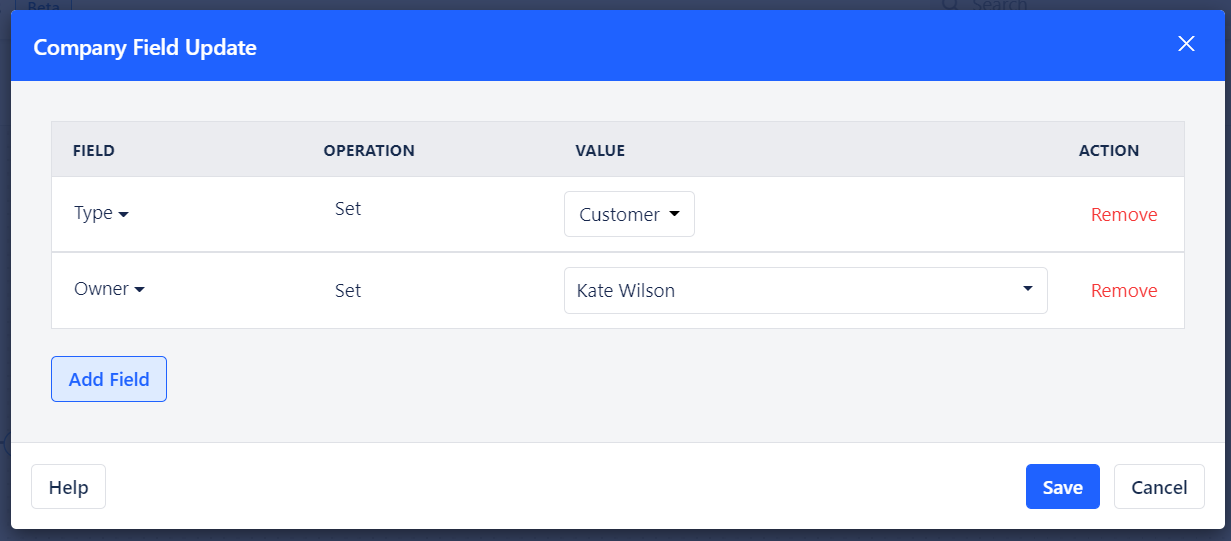Click the Company Field Update title

pyautogui.click(x=145, y=47)
